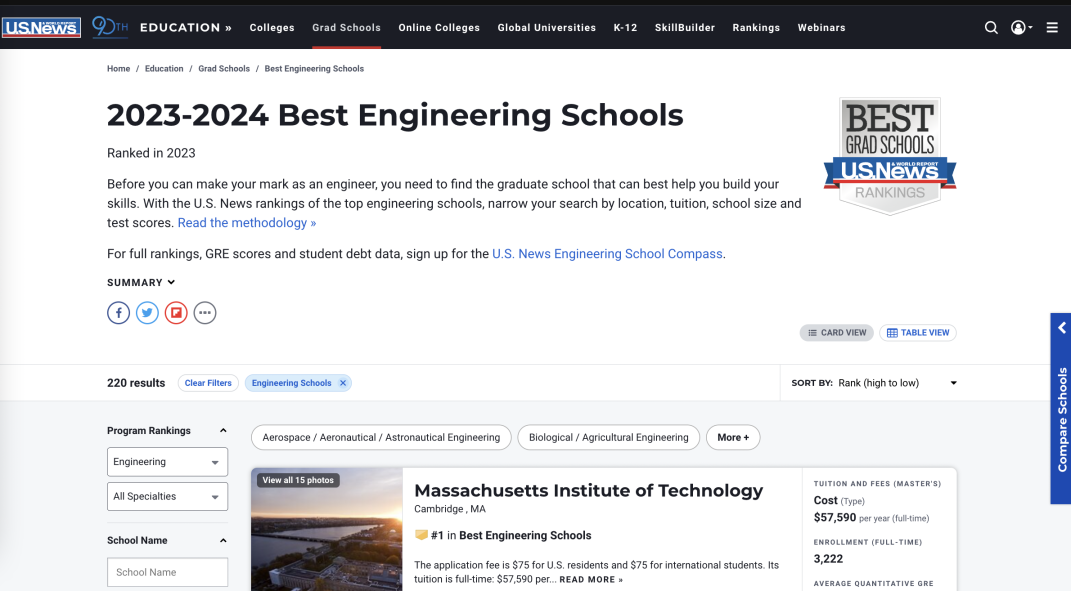Click the U.S. News logo
This screenshot has width=1071, height=591.
41,27
